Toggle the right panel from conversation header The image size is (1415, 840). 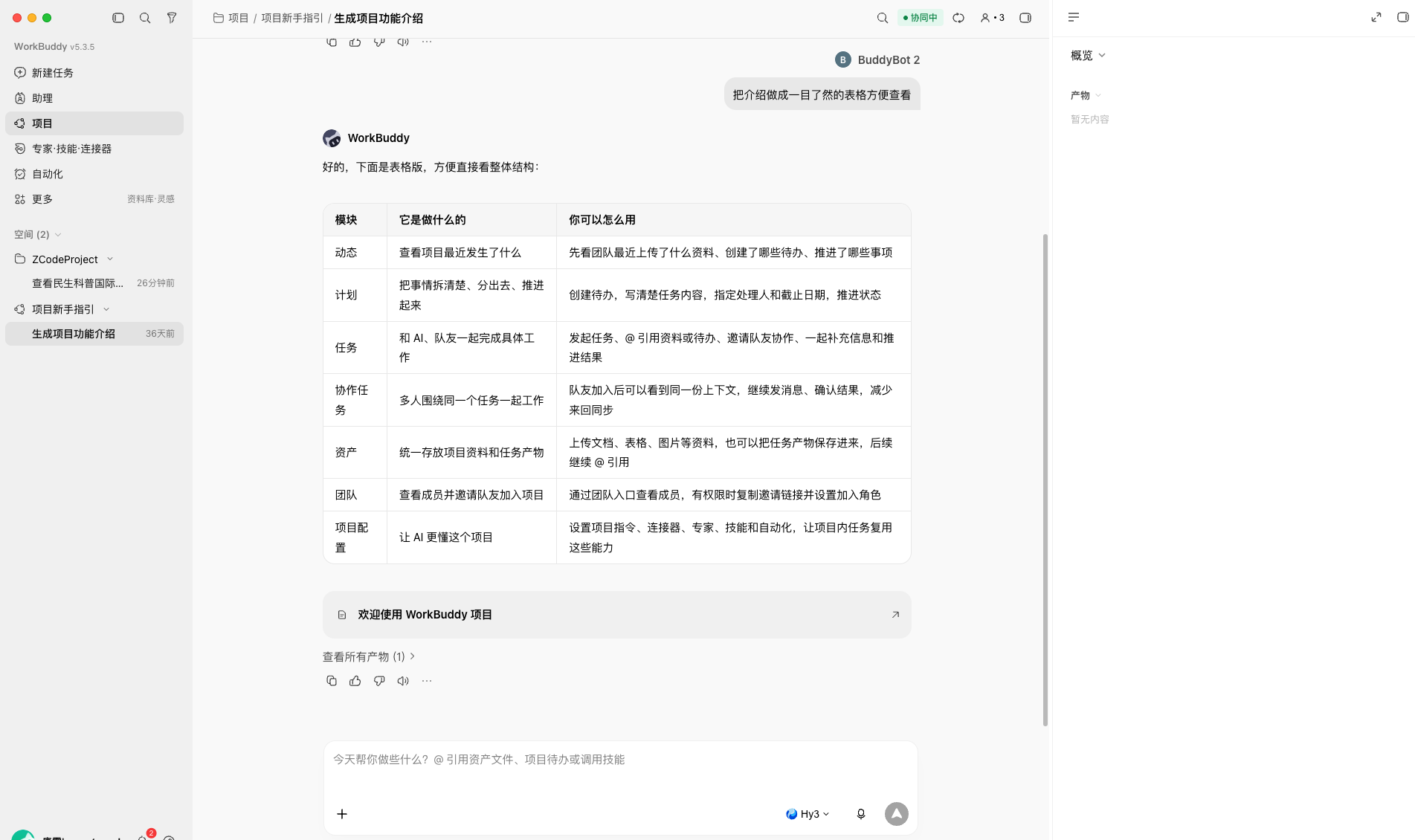point(1025,18)
